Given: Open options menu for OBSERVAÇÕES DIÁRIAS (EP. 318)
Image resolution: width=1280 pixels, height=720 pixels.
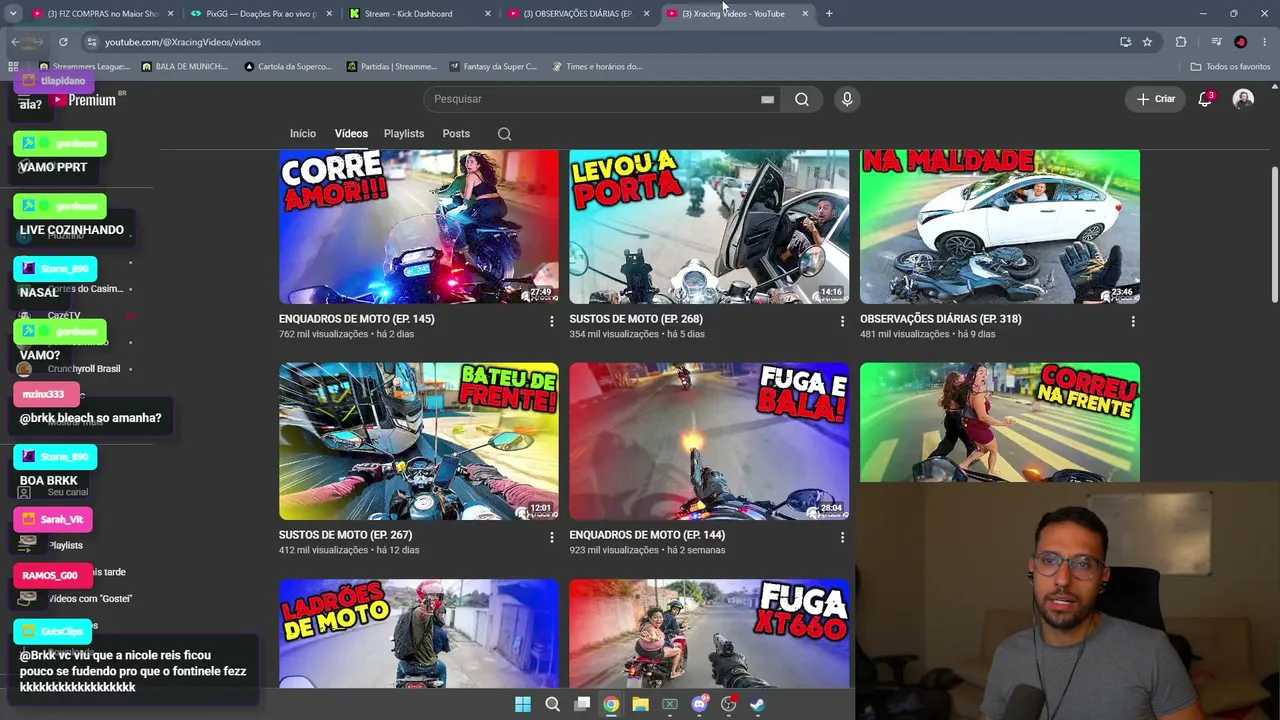Looking at the screenshot, I should (x=1133, y=321).
